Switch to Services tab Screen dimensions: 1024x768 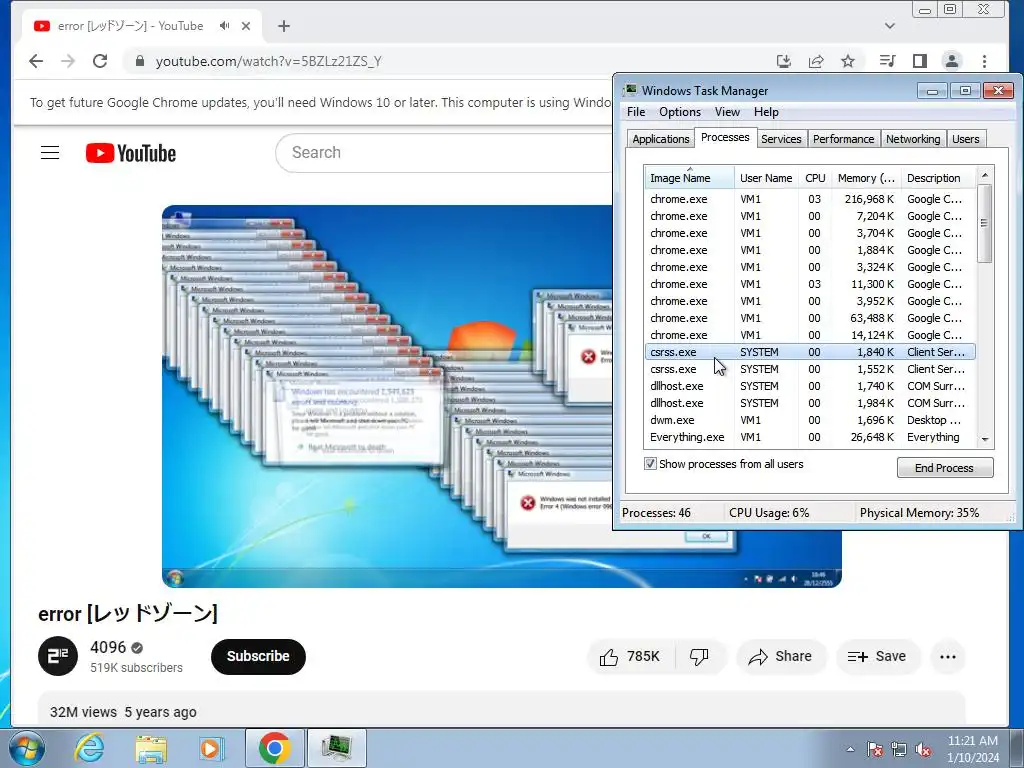tap(780, 139)
